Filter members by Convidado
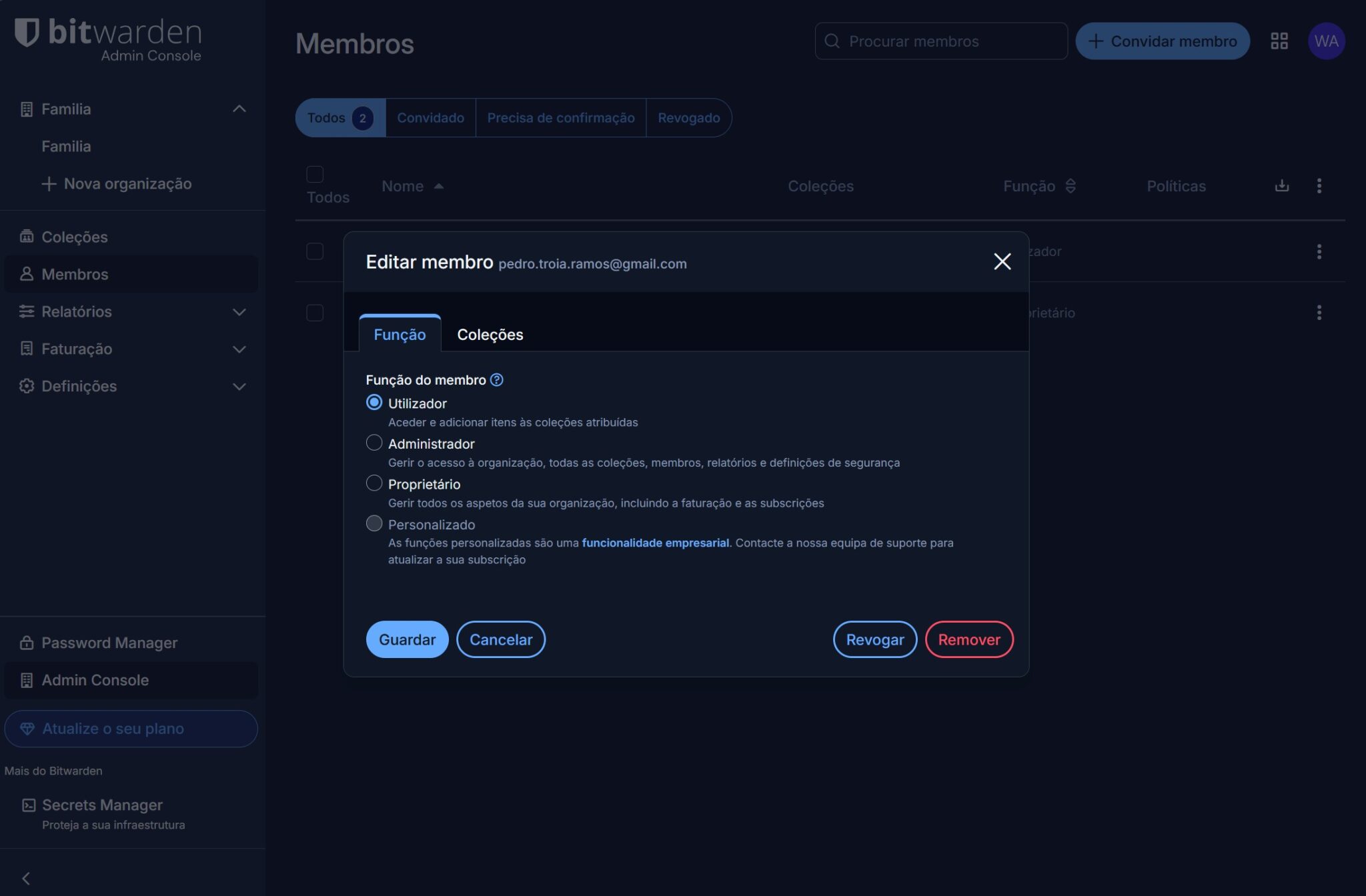 coord(430,118)
